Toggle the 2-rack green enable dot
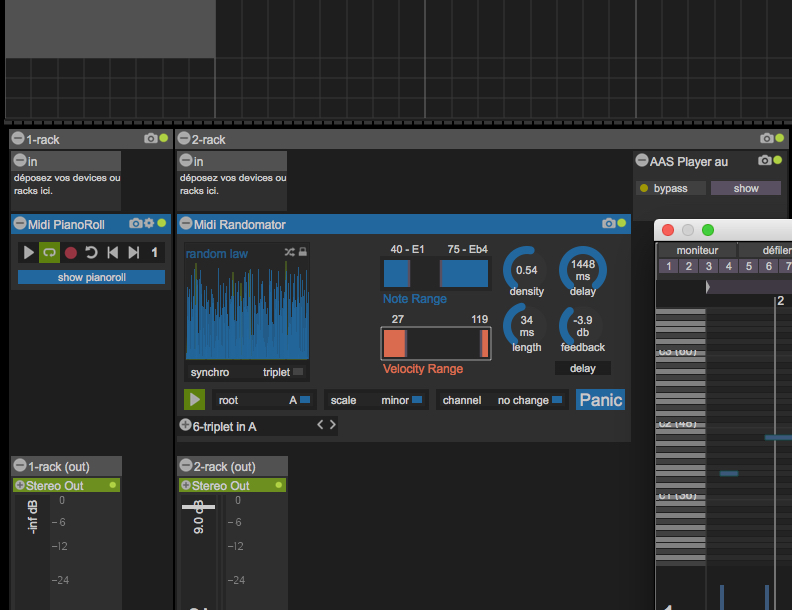The width and height of the screenshot is (792, 610). [780, 138]
